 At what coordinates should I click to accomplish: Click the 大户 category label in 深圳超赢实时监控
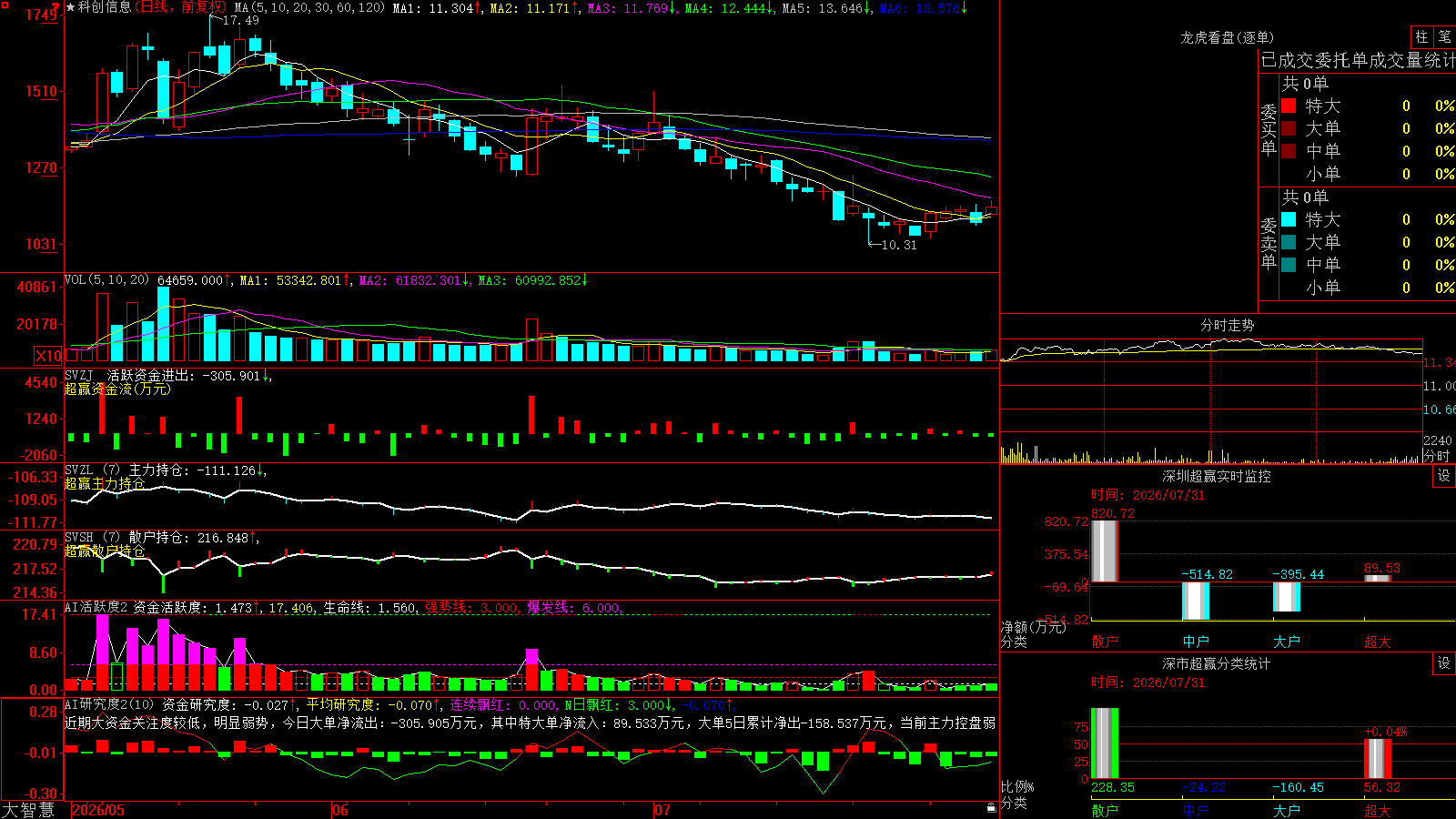tap(1287, 642)
